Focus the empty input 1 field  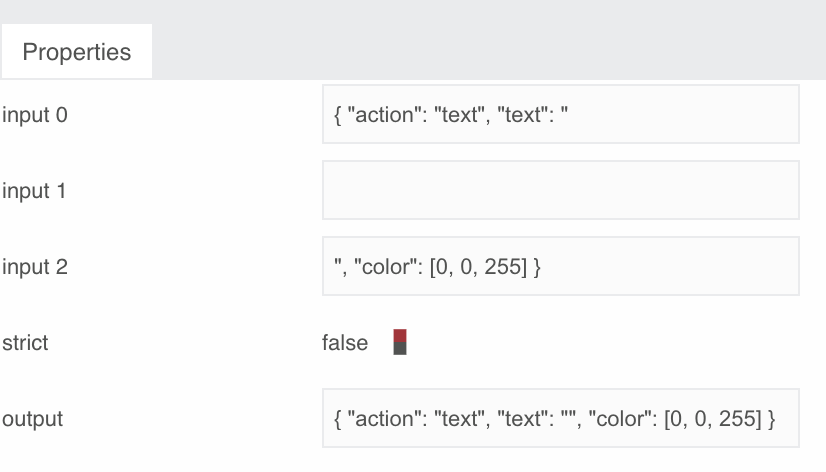tap(561, 190)
